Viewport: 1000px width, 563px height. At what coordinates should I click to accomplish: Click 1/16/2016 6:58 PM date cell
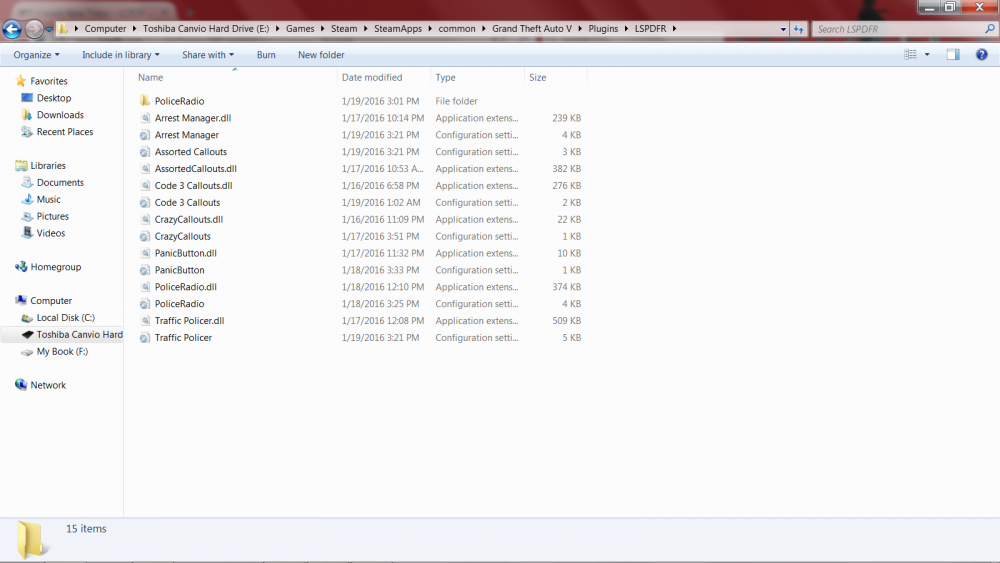click(x=380, y=186)
